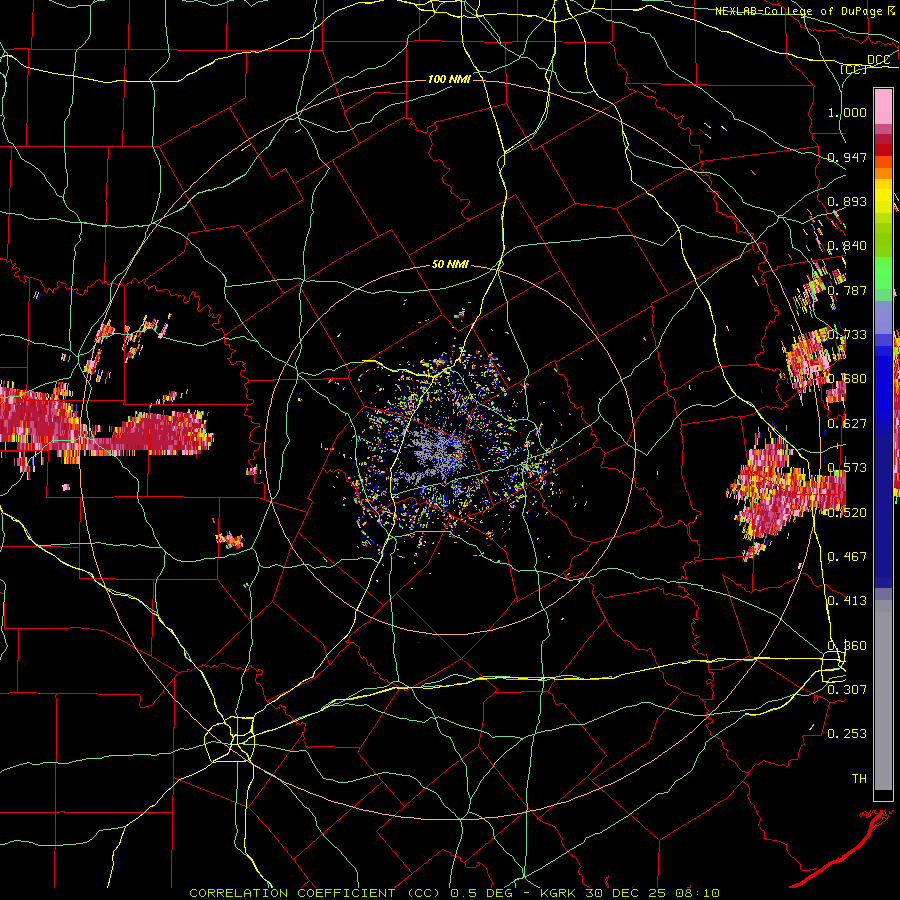Select the 1.000 value on the color scale
Image resolution: width=900 pixels, height=900 pixels.
[x=847, y=112]
